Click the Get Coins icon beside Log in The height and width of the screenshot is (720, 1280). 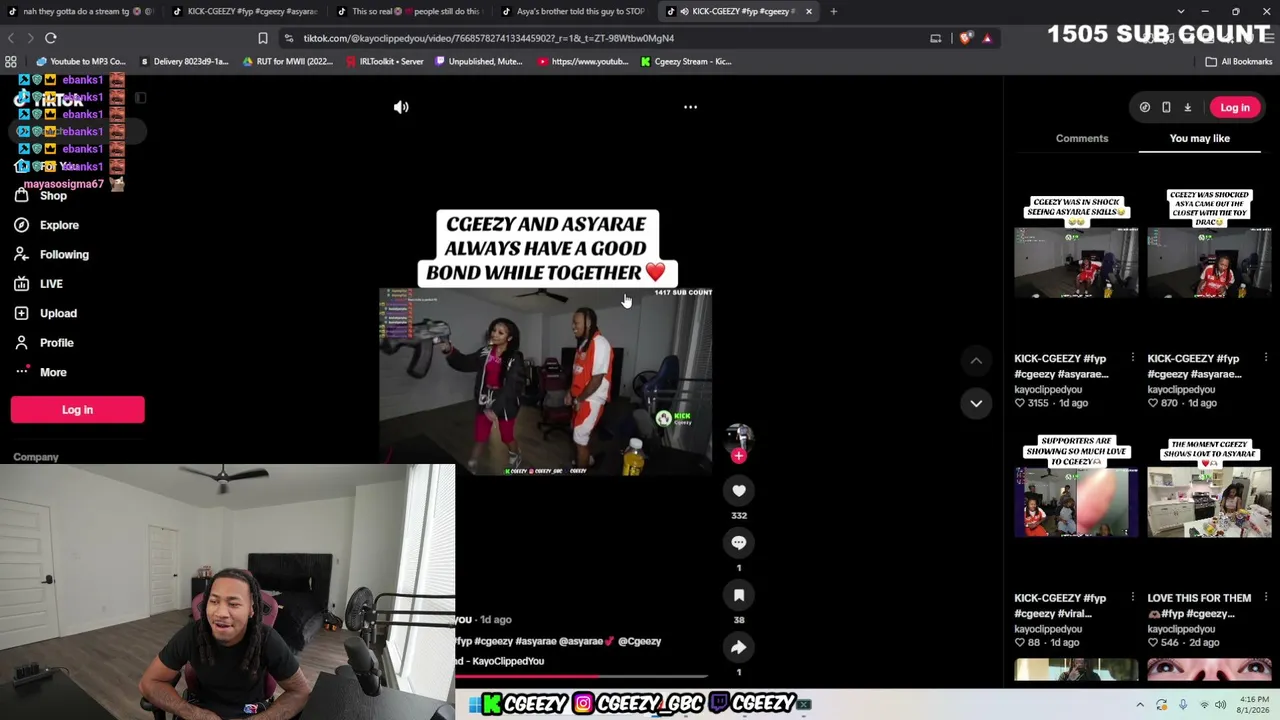(x=1145, y=108)
